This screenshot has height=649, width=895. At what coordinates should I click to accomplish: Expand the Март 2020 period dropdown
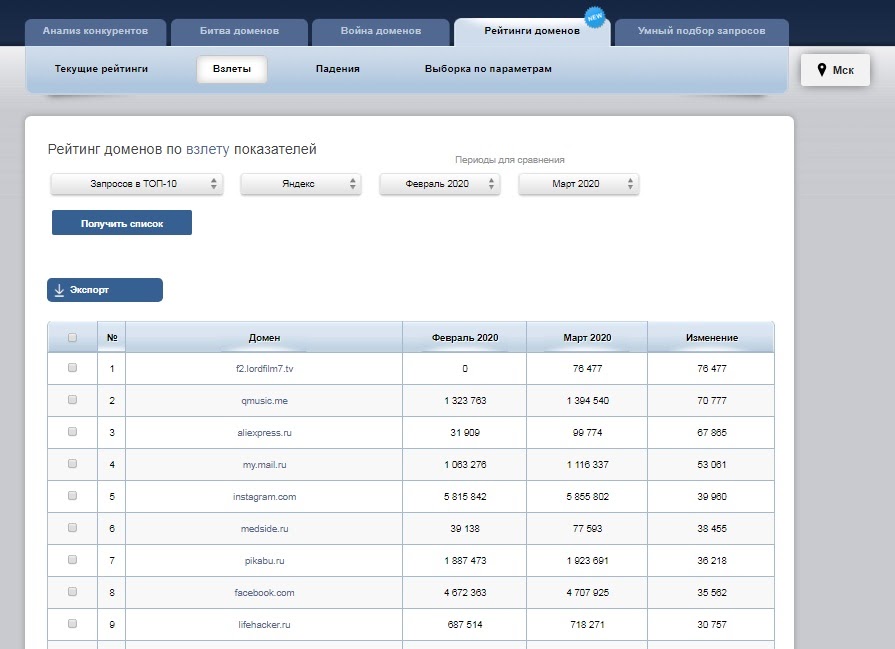(578, 184)
